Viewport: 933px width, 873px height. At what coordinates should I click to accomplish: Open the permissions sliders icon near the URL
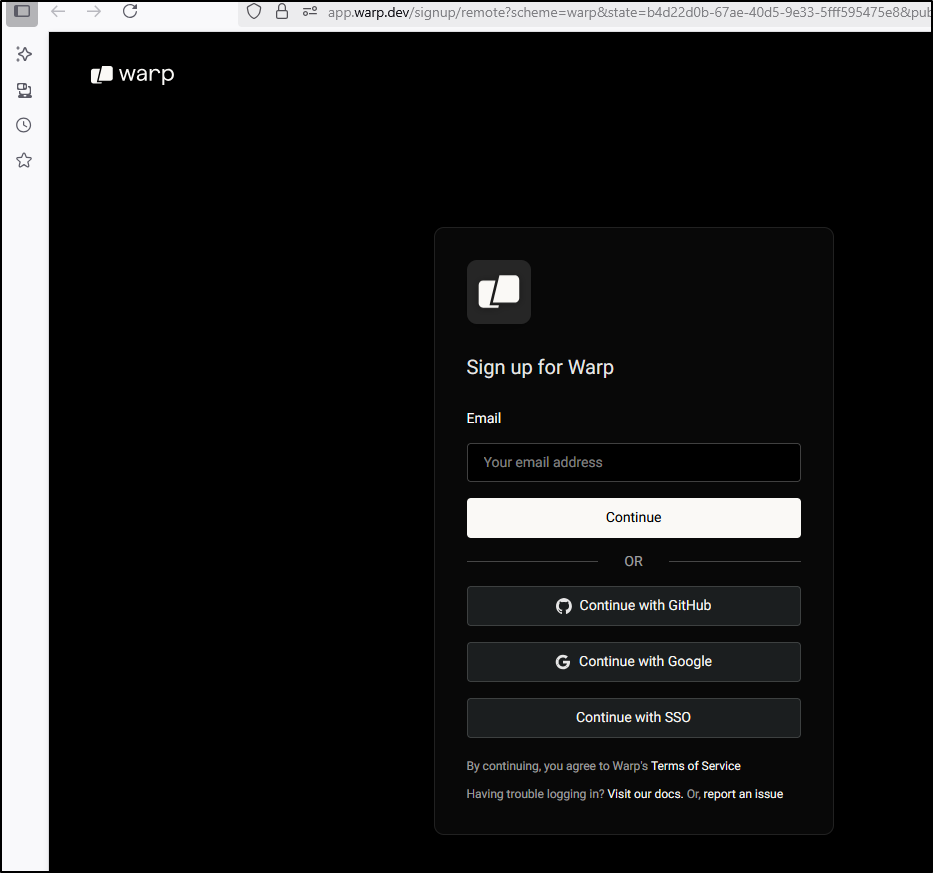[x=308, y=11]
